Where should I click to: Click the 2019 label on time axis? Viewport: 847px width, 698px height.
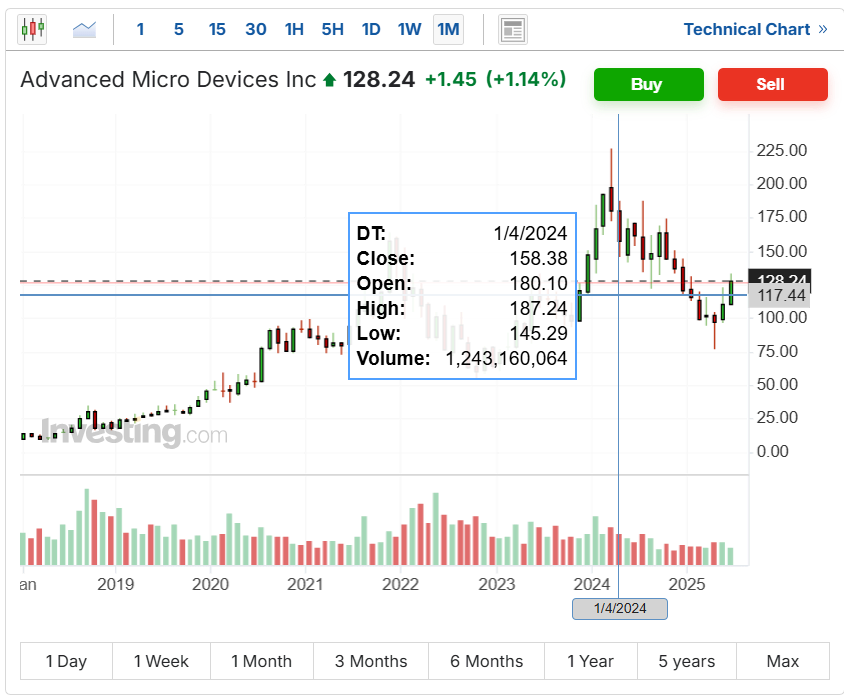coord(116,584)
